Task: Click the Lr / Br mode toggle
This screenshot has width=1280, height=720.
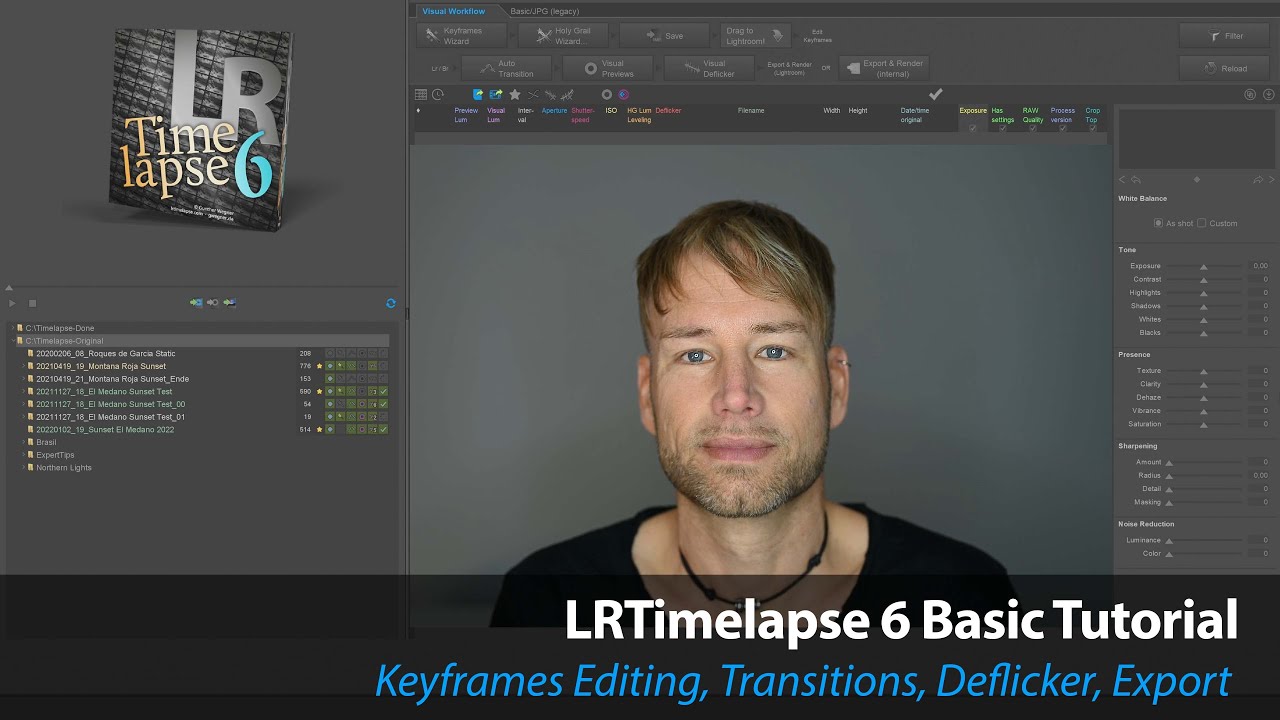Action: [x=440, y=68]
